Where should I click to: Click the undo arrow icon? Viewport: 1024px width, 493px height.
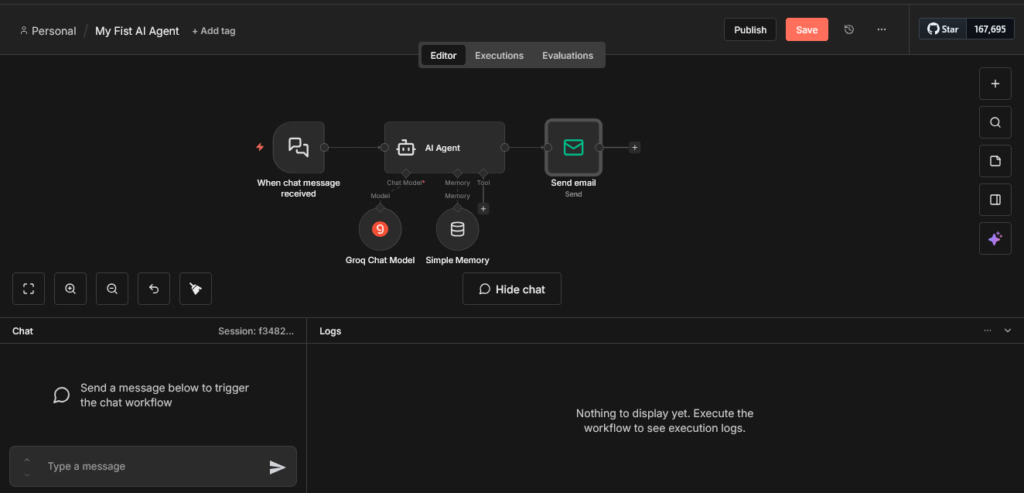tap(154, 289)
